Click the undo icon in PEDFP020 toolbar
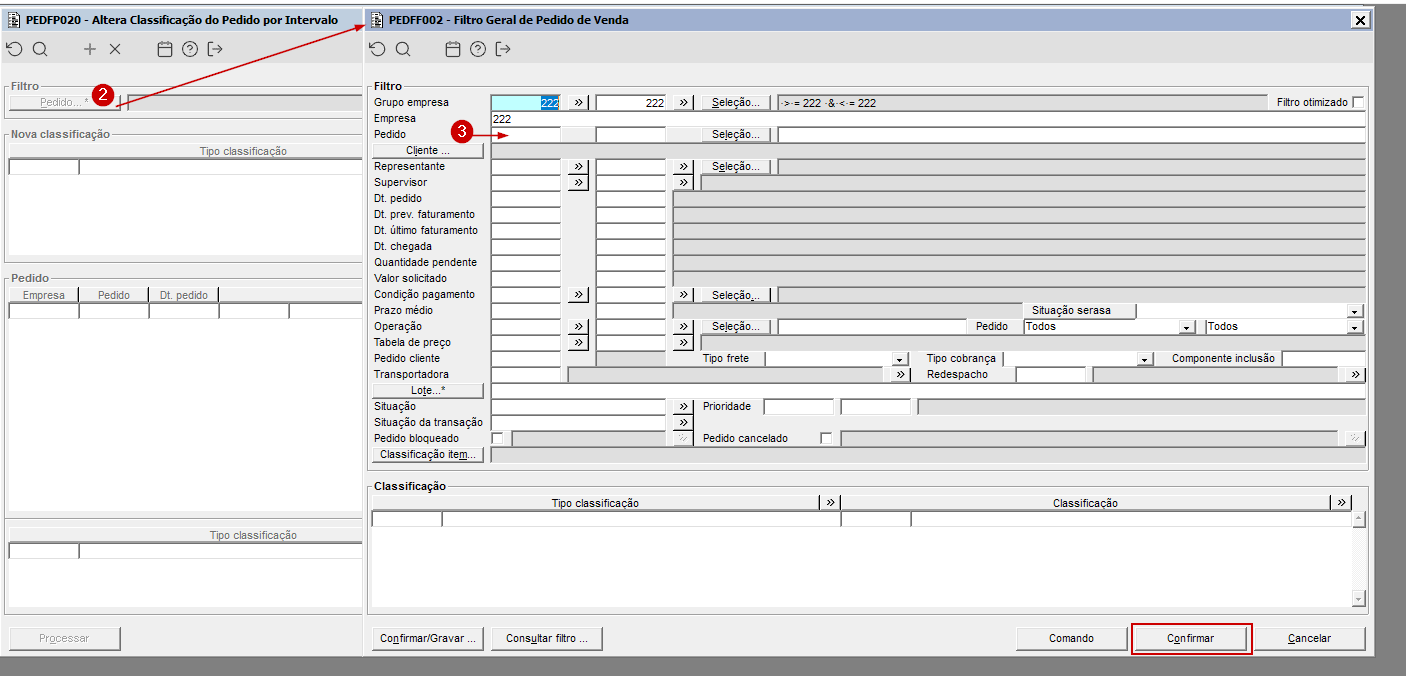Image resolution: width=1406 pixels, height=676 pixels. pos(14,49)
